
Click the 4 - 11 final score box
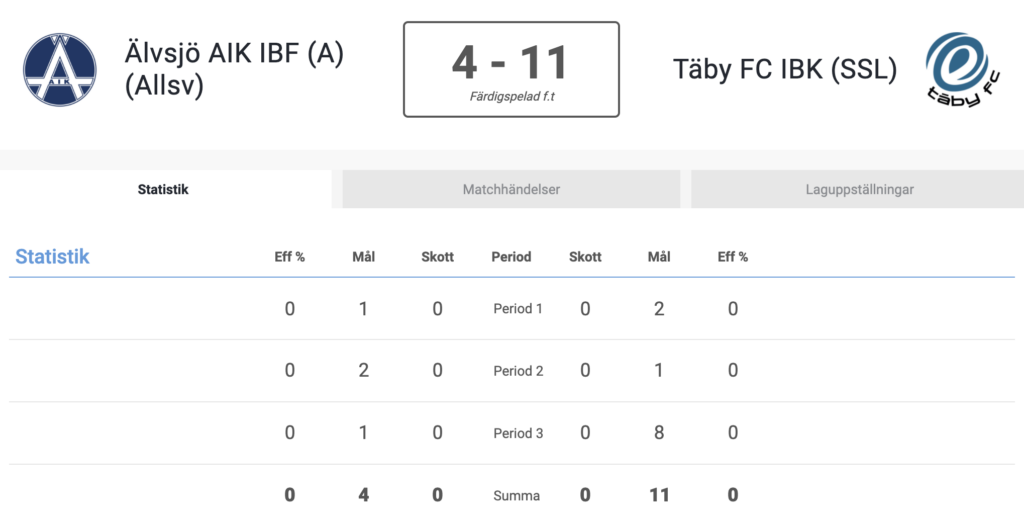click(x=511, y=69)
